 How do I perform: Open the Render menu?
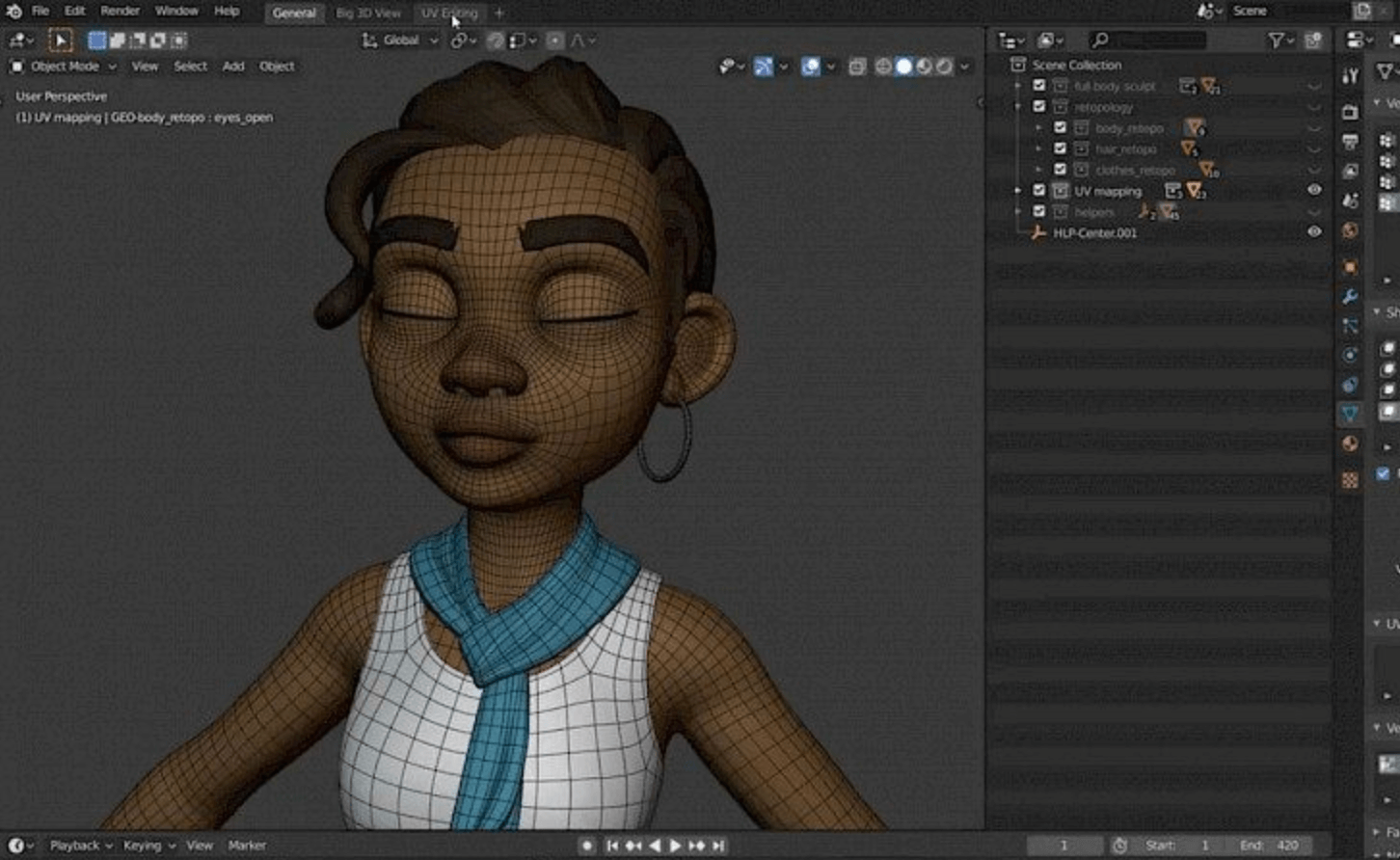tap(120, 12)
